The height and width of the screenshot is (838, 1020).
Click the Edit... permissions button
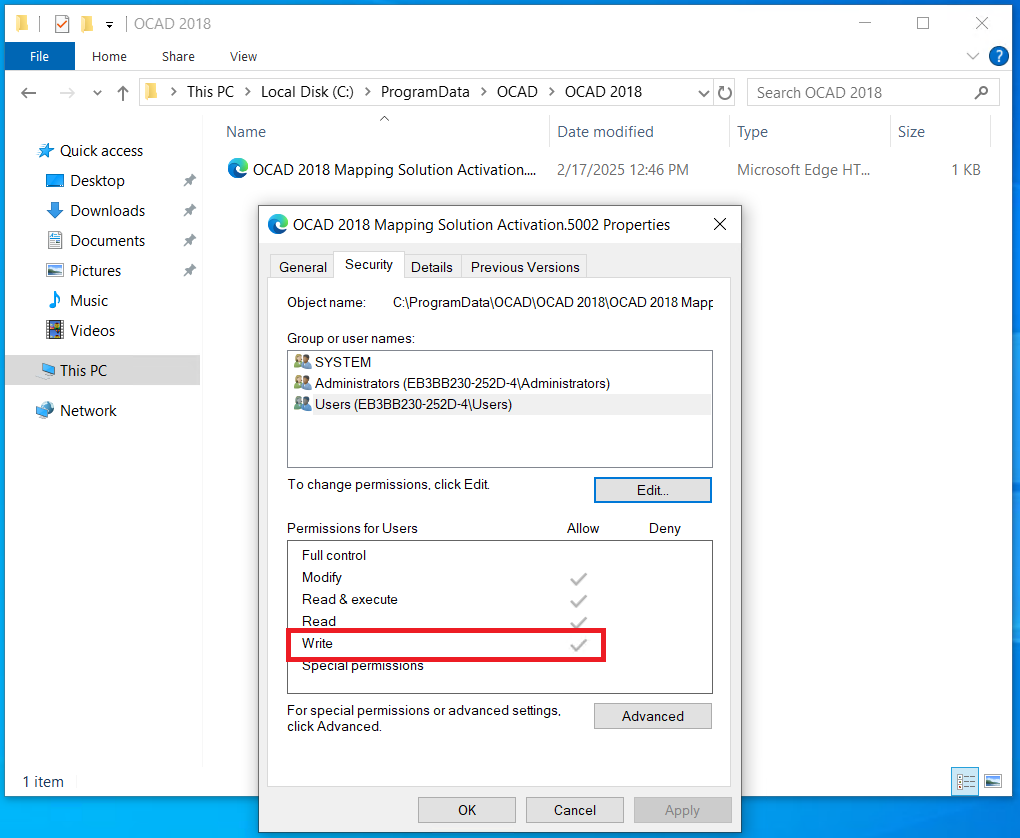click(x=652, y=490)
